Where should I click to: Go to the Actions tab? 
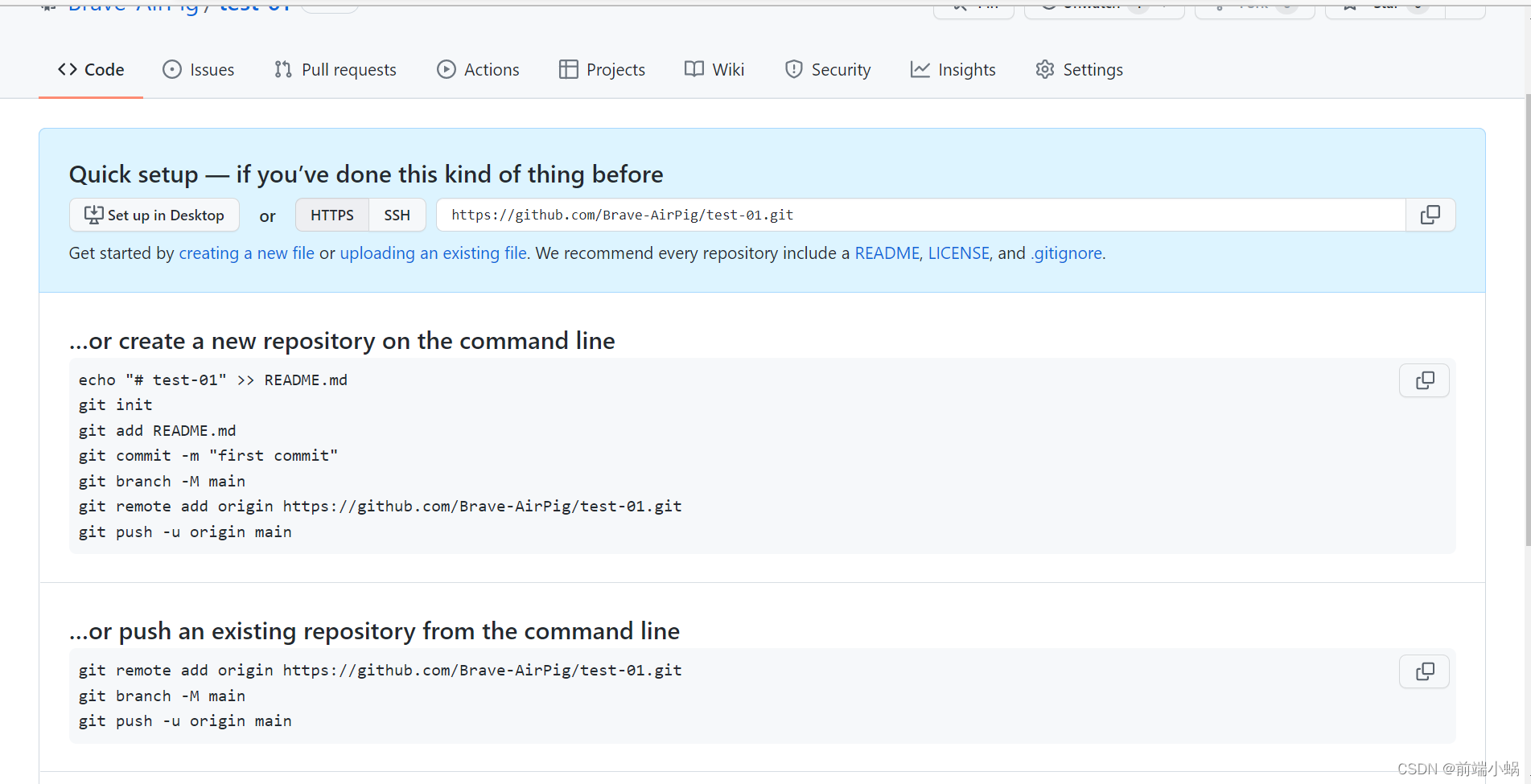point(478,70)
